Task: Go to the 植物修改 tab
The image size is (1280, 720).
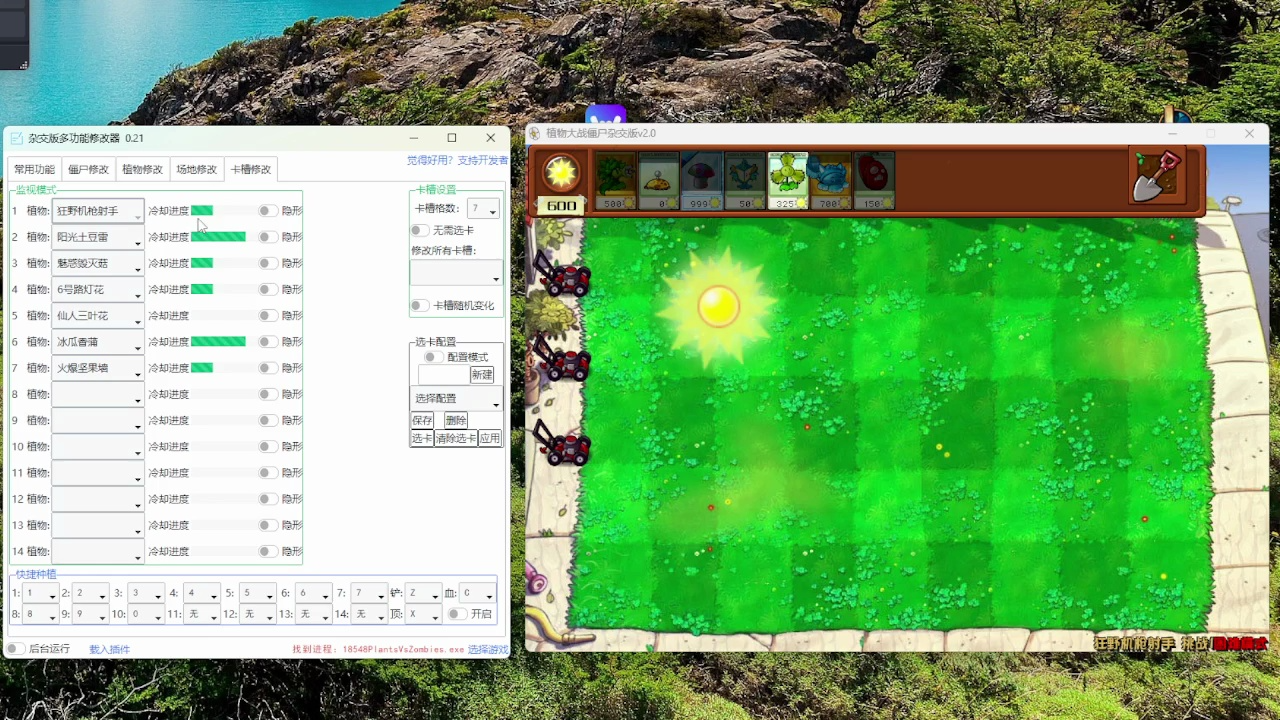Action: 142,169
